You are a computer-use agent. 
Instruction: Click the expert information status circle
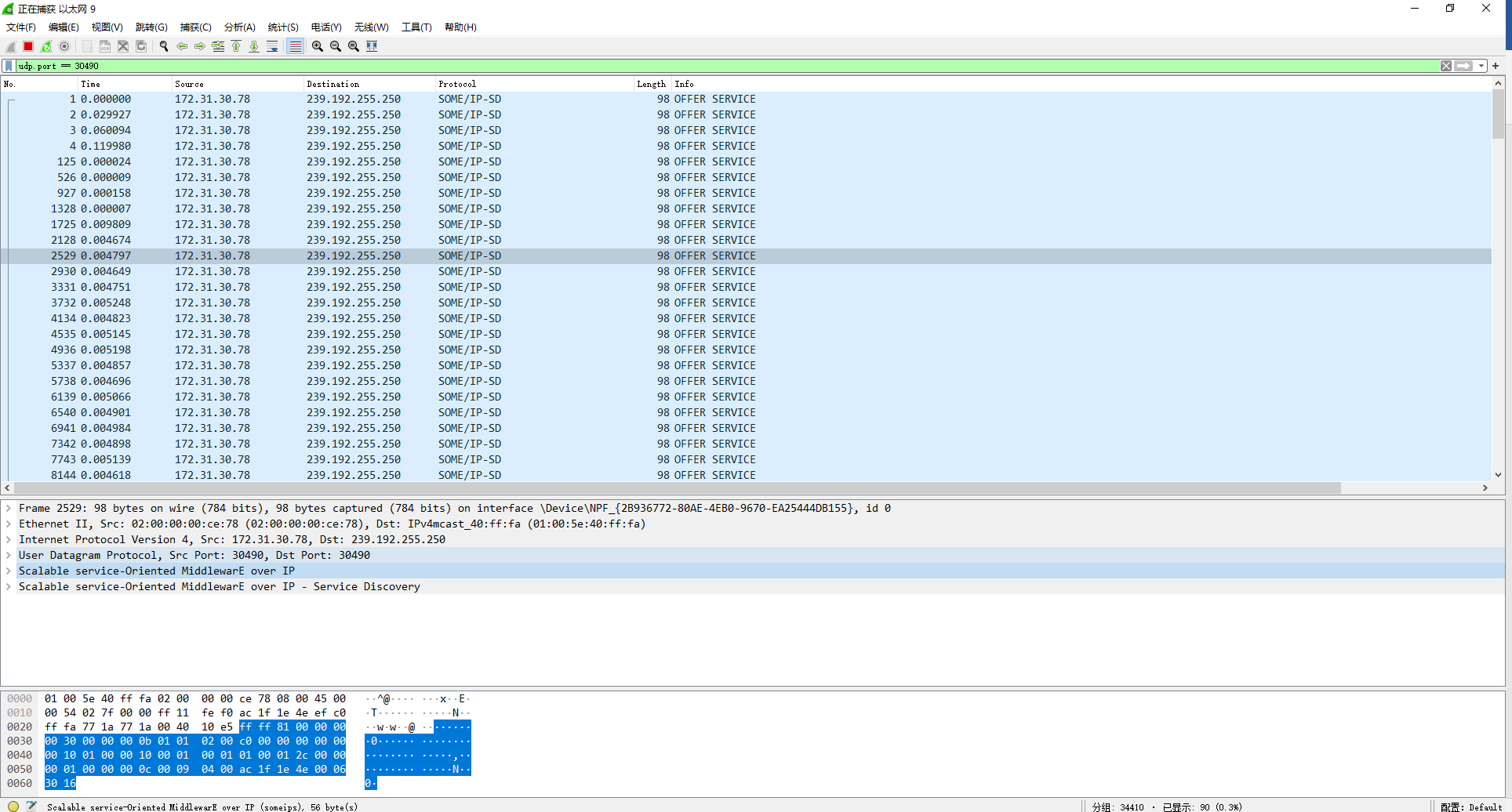tap(13, 806)
